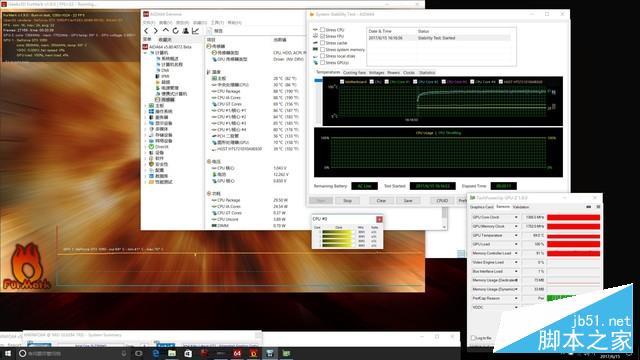This screenshot has height=360, width=640.
Task: Open the Windows Start menu
Action: pos(7,353)
